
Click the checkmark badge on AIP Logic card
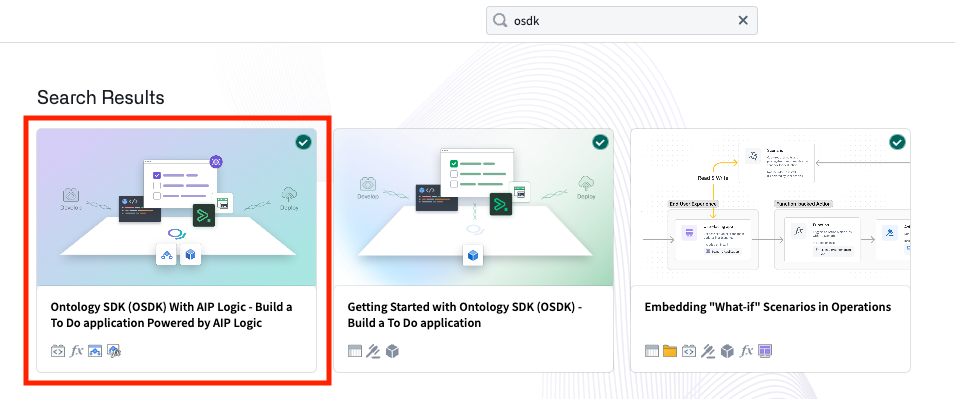click(303, 143)
